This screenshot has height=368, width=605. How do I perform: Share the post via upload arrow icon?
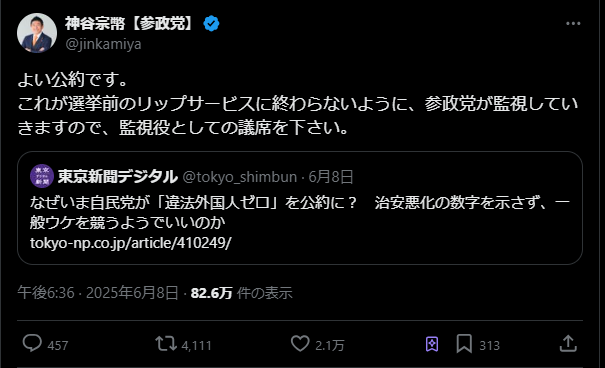click(x=568, y=343)
